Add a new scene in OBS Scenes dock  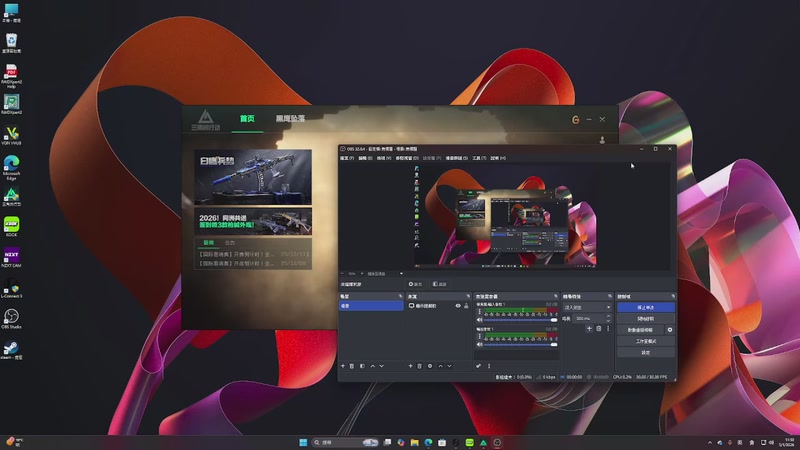click(343, 366)
